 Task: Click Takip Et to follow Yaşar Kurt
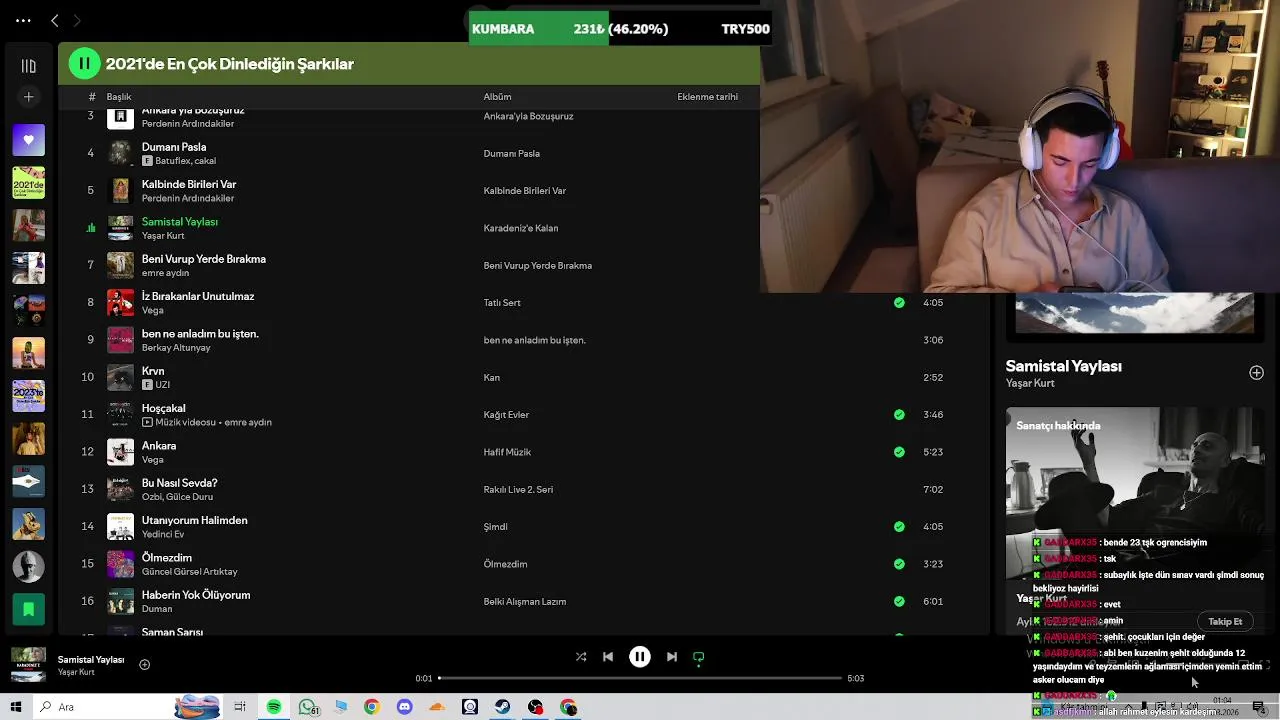[1225, 621]
